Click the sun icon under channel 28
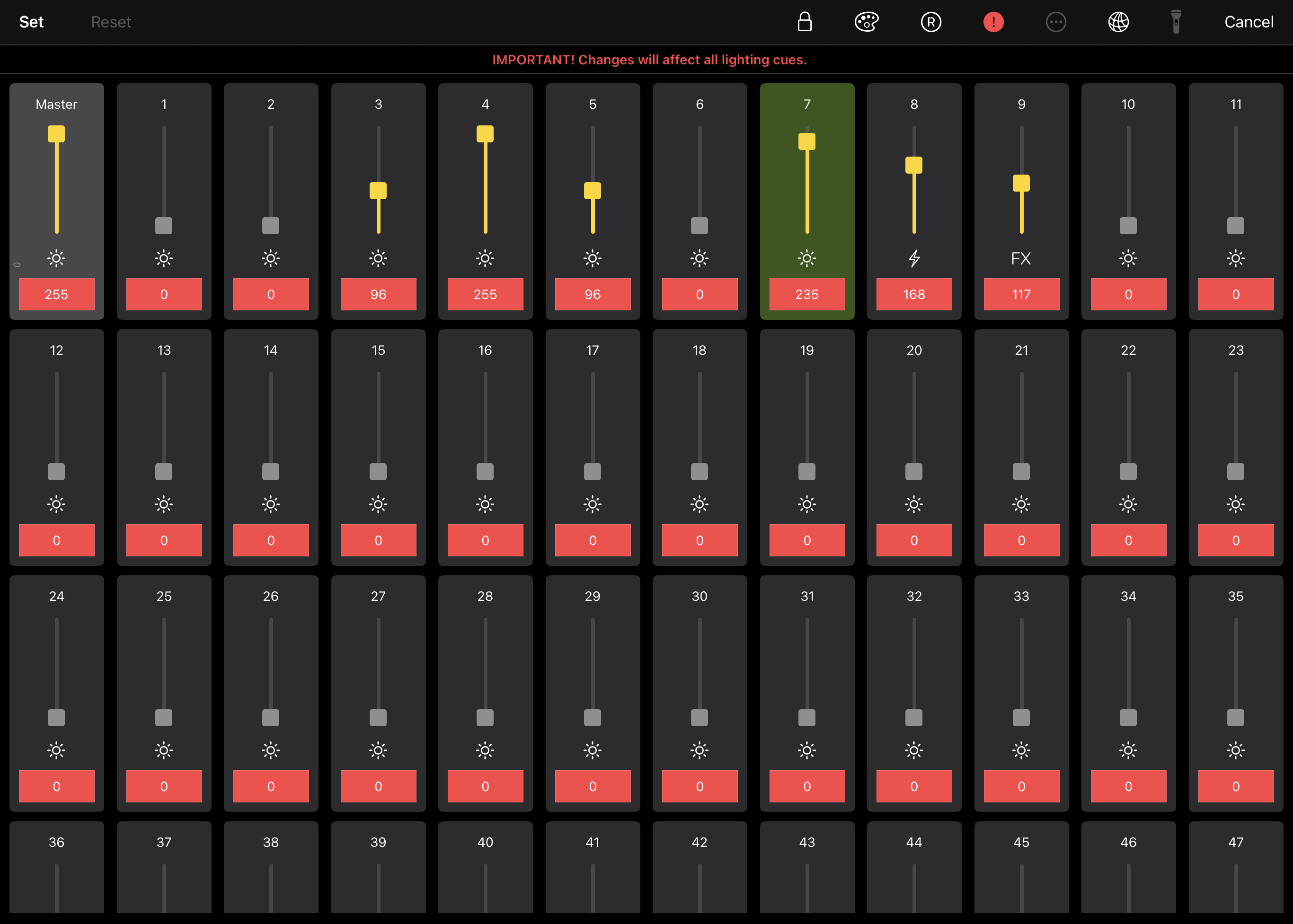The width and height of the screenshot is (1293, 924). 485,750
